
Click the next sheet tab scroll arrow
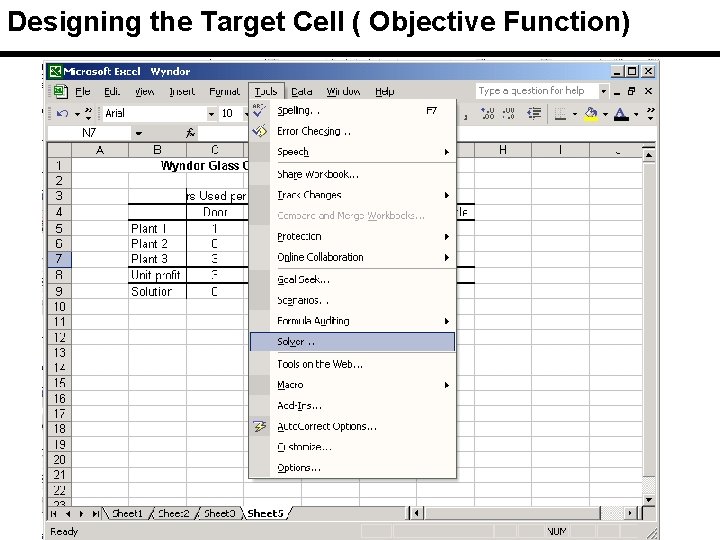click(82, 514)
